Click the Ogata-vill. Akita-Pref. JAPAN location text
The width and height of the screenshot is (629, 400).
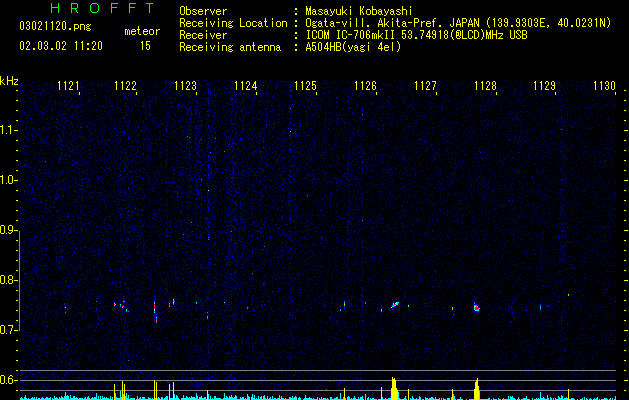pos(458,23)
